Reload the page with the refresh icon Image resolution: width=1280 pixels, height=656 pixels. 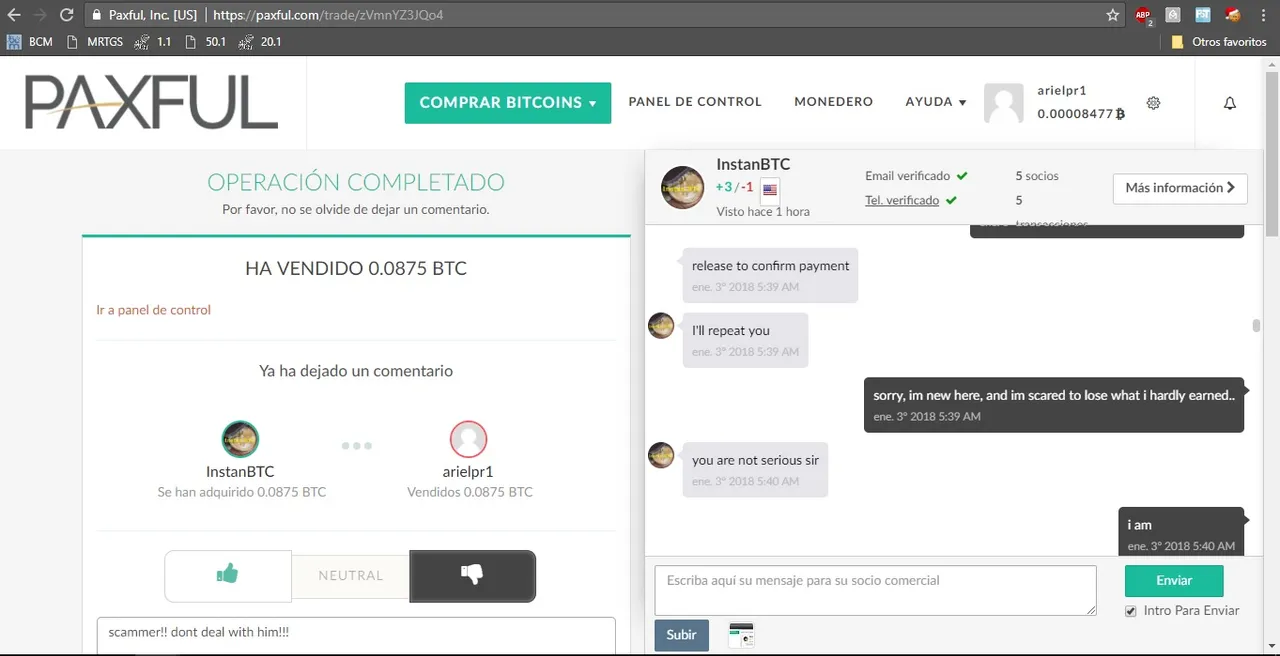click(x=67, y=16)
